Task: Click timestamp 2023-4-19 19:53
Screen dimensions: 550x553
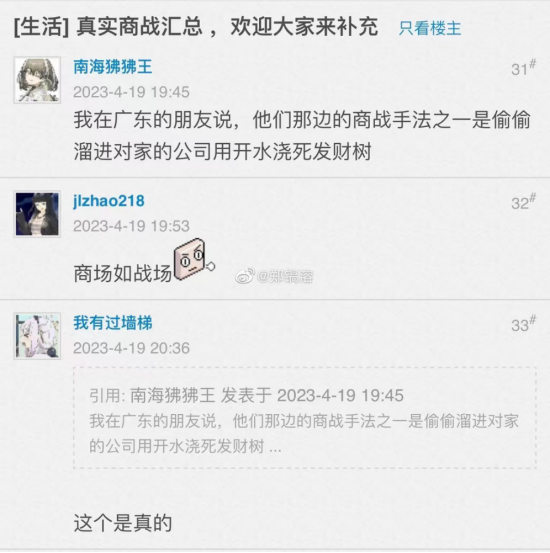Action: tap(131, 226)
